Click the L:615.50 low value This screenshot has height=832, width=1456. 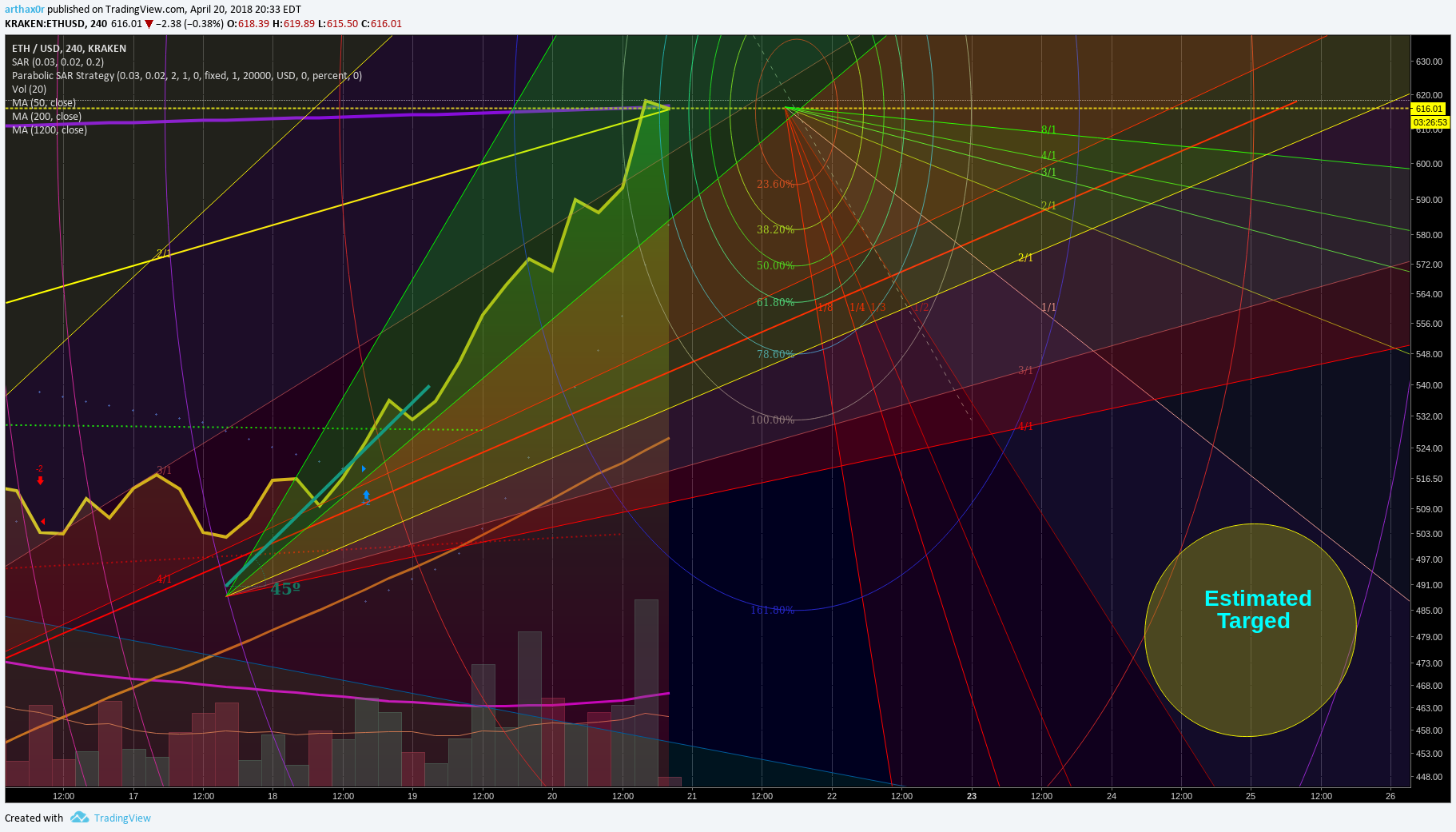[x=338, y=24]
